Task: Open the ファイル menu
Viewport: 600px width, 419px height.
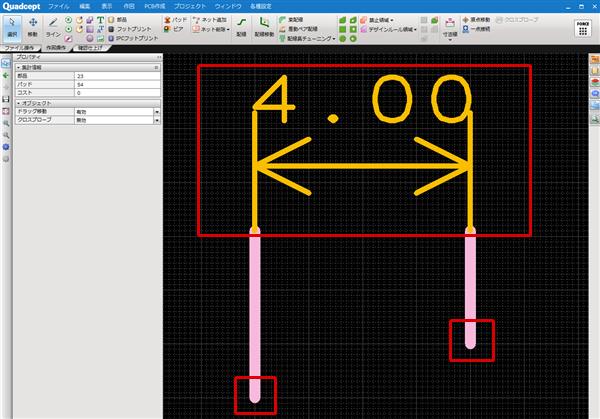Action: (58, 6)
